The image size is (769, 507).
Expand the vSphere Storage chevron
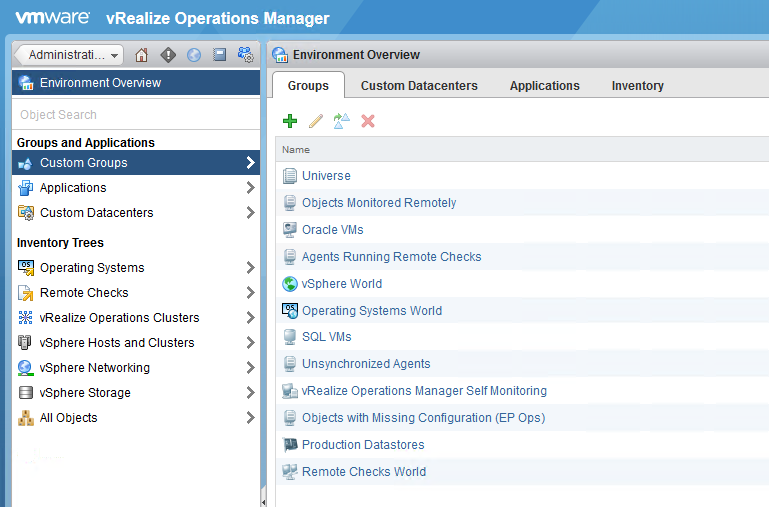point(250,393)
